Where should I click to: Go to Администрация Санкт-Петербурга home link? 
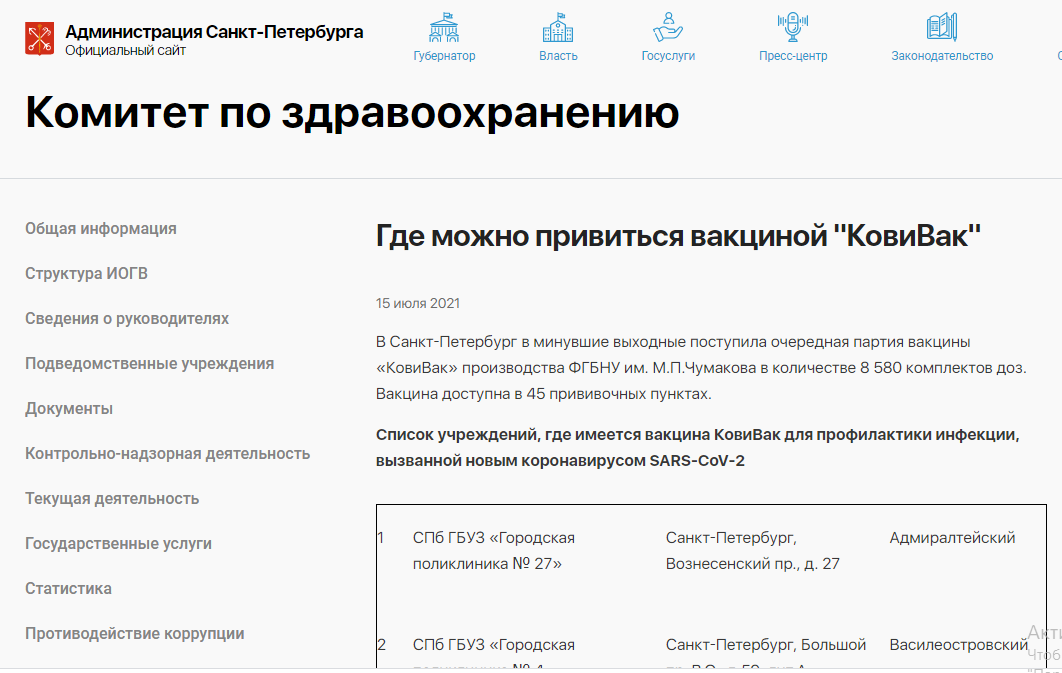tap(214, 32)
